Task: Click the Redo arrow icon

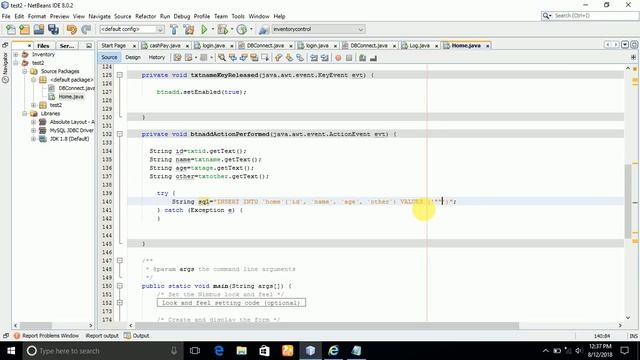Action: point(86,29)
